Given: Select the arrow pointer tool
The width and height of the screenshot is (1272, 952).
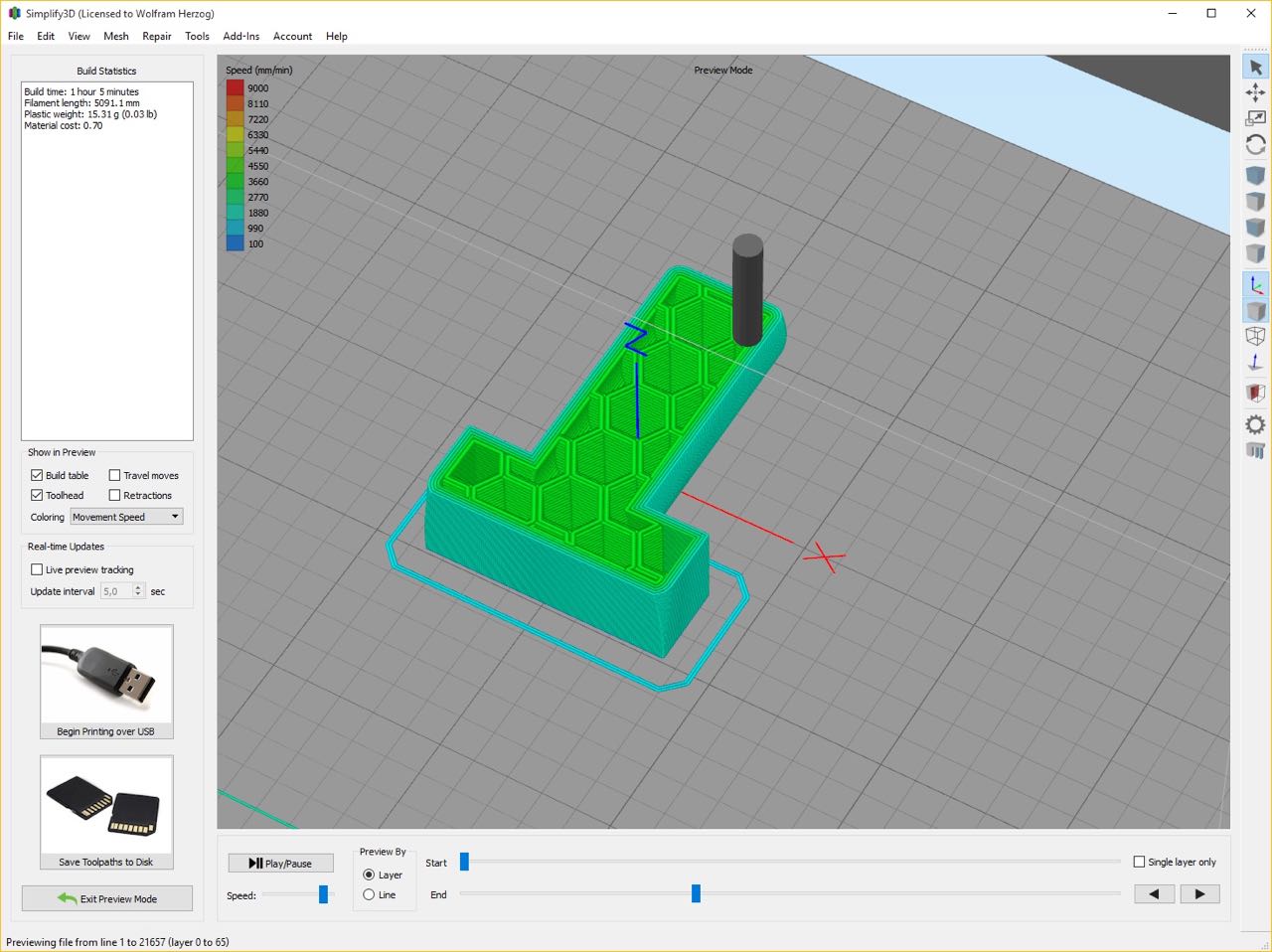Looking at the screenshot, I should pos(1255,67).
